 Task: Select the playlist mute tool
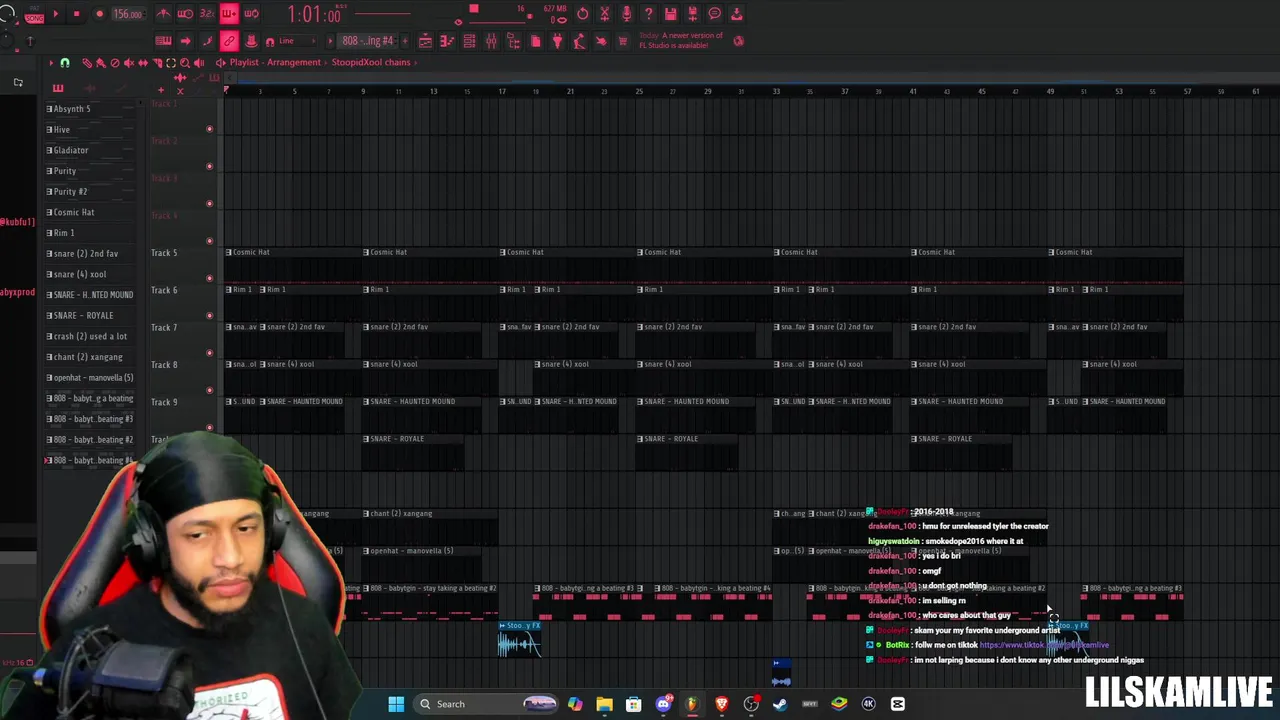pyautogui.click(x=129, y=62)
